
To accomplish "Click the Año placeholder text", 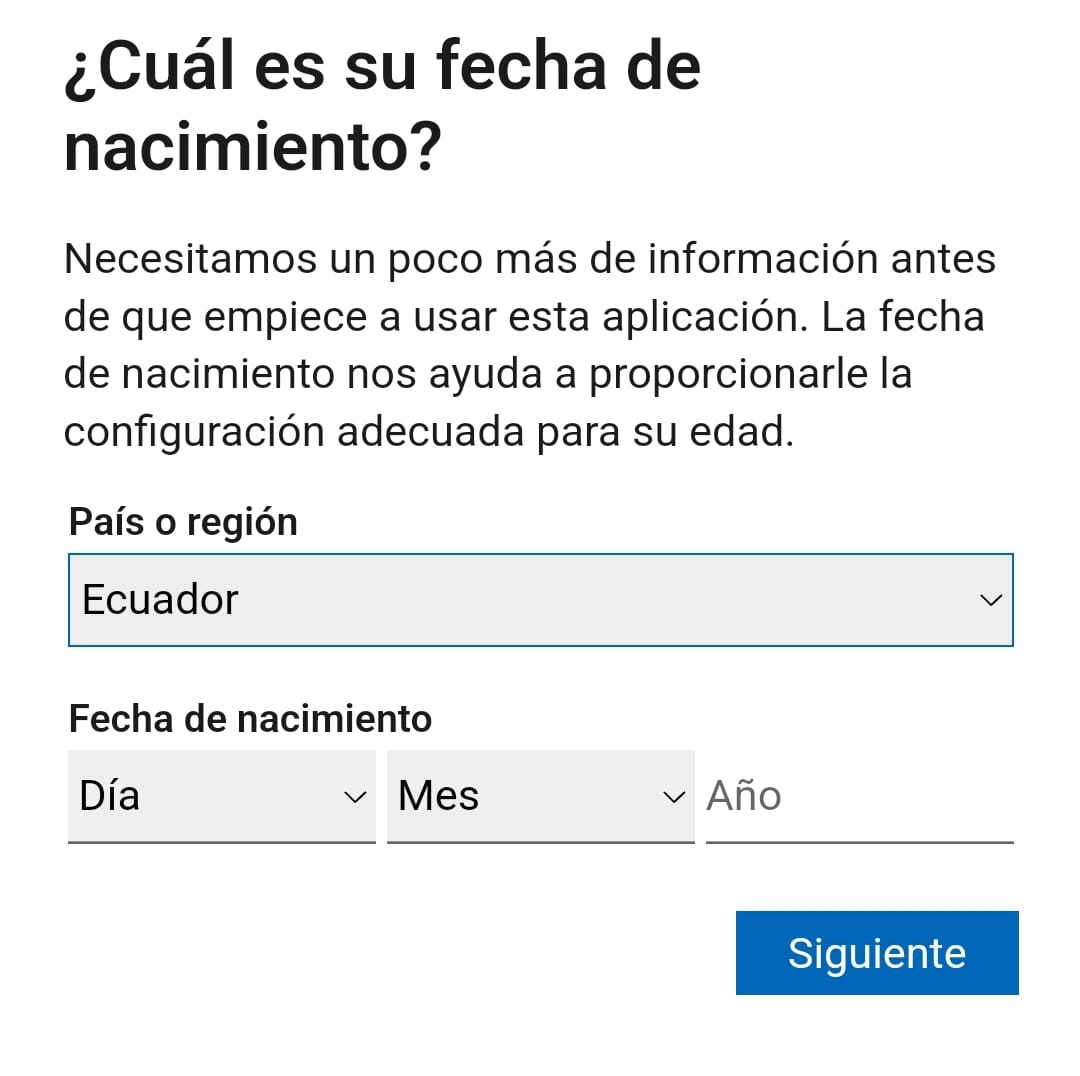I will (744, 795).
